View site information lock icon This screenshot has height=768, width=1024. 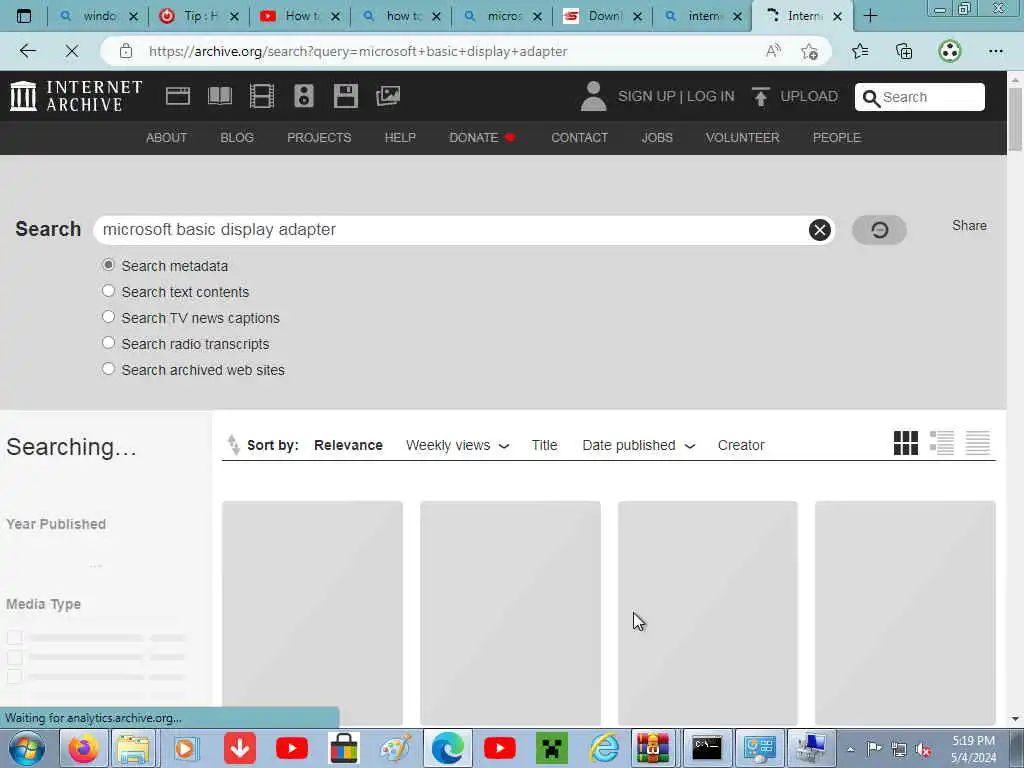pos(126,51)
